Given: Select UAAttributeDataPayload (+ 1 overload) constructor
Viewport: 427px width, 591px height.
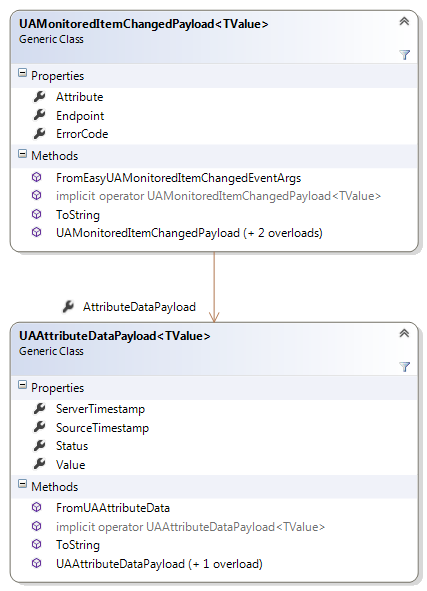Looking at the screenshot, I should point(159,564).
